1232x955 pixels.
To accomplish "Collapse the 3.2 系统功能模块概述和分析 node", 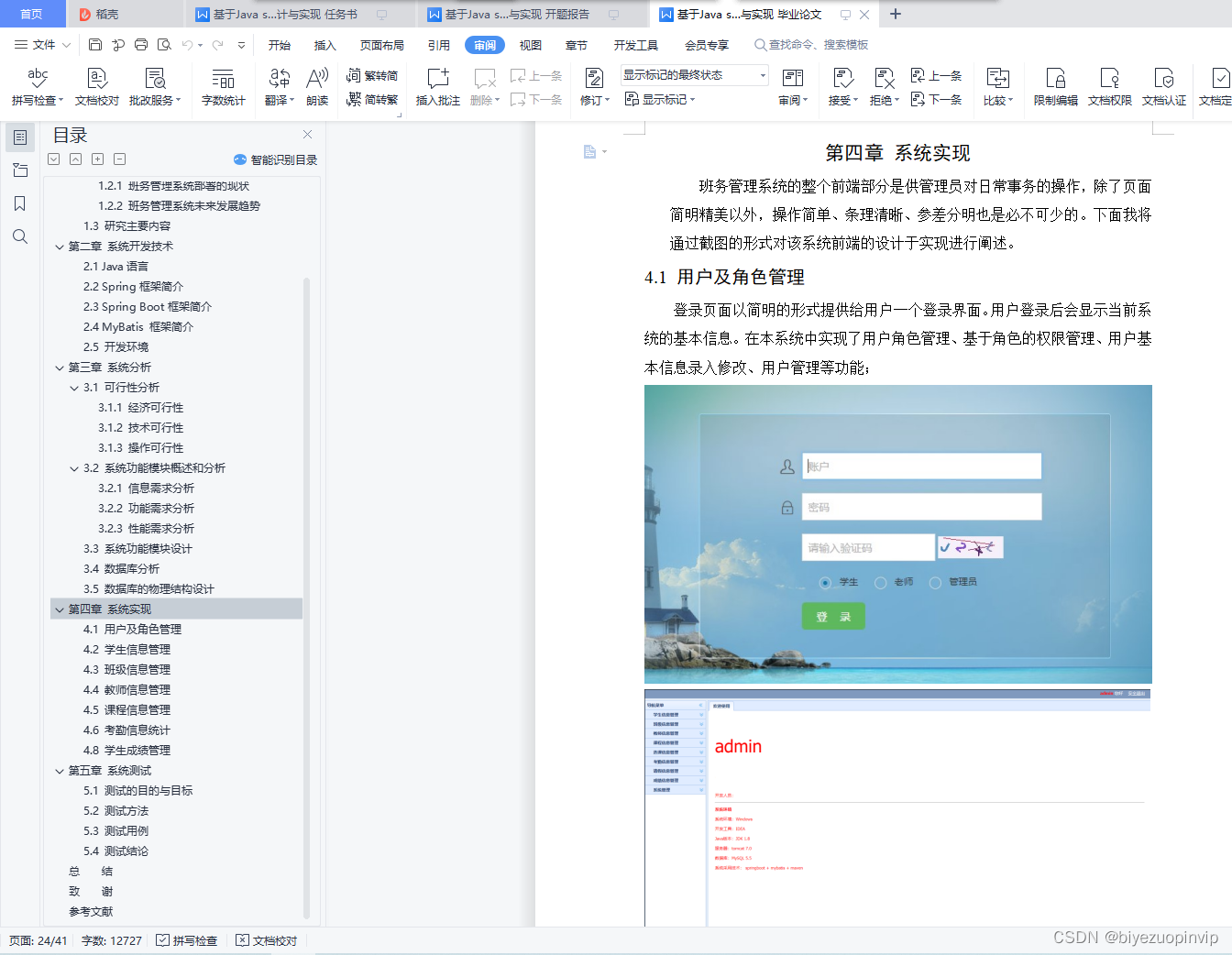I will click(x=74, y=468).
